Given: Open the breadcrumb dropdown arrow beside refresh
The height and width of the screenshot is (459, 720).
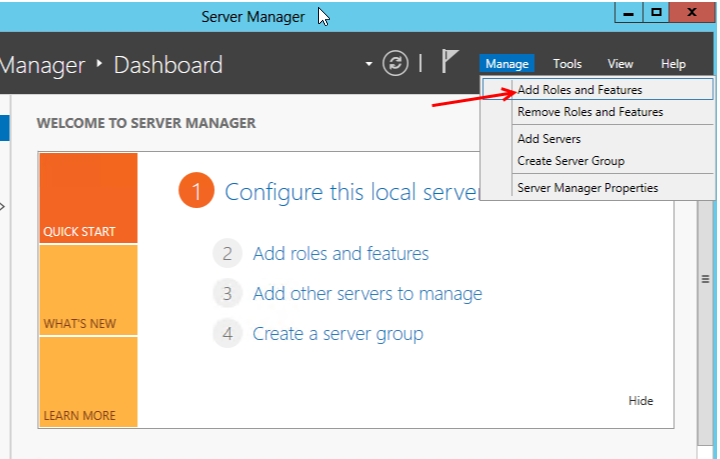Looking at the screenshot, I should [369, 63].
